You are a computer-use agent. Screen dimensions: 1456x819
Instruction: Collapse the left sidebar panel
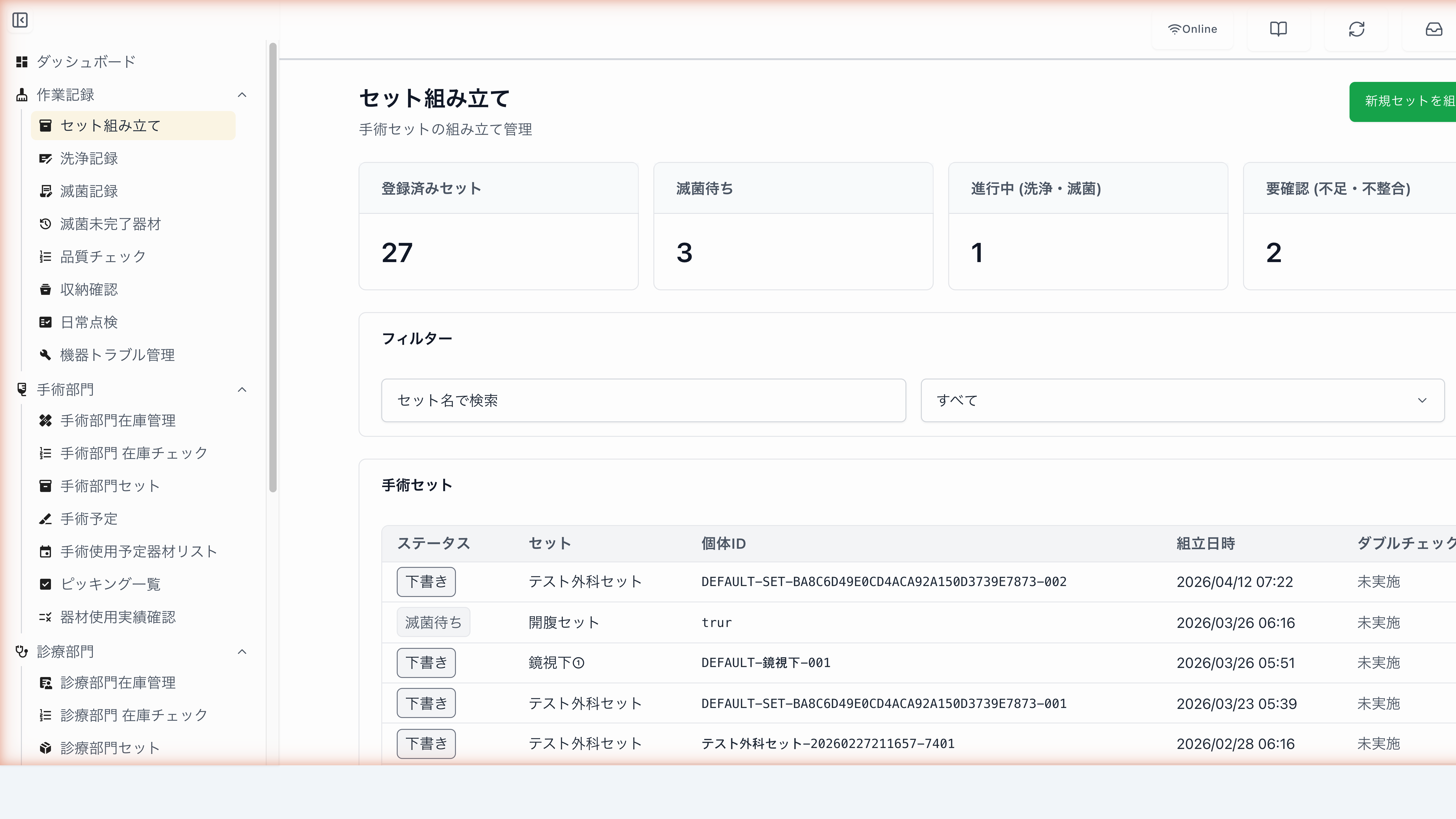click(x=20, y=20)
